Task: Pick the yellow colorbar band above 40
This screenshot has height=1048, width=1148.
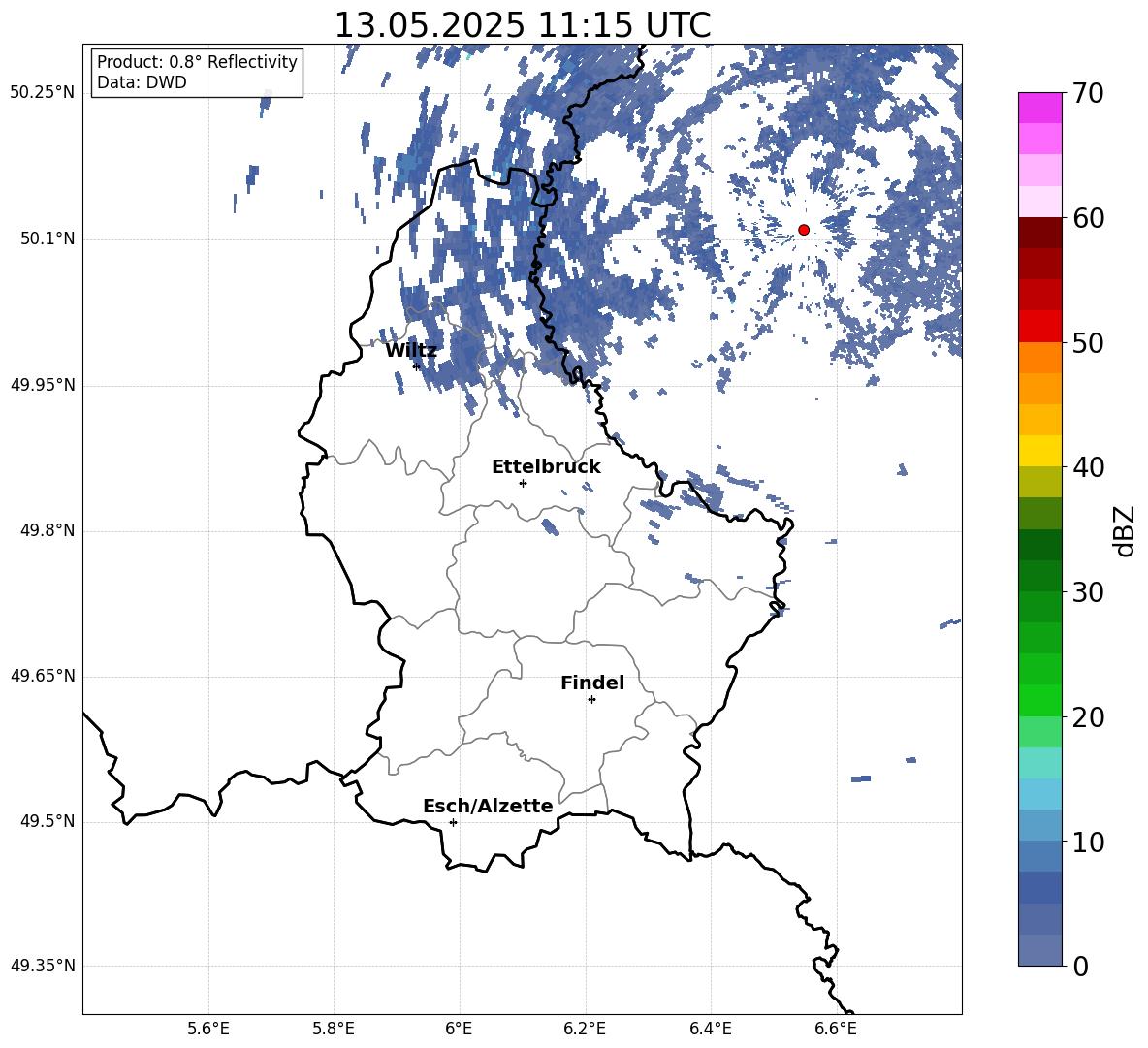Action: click(1040, 451)
